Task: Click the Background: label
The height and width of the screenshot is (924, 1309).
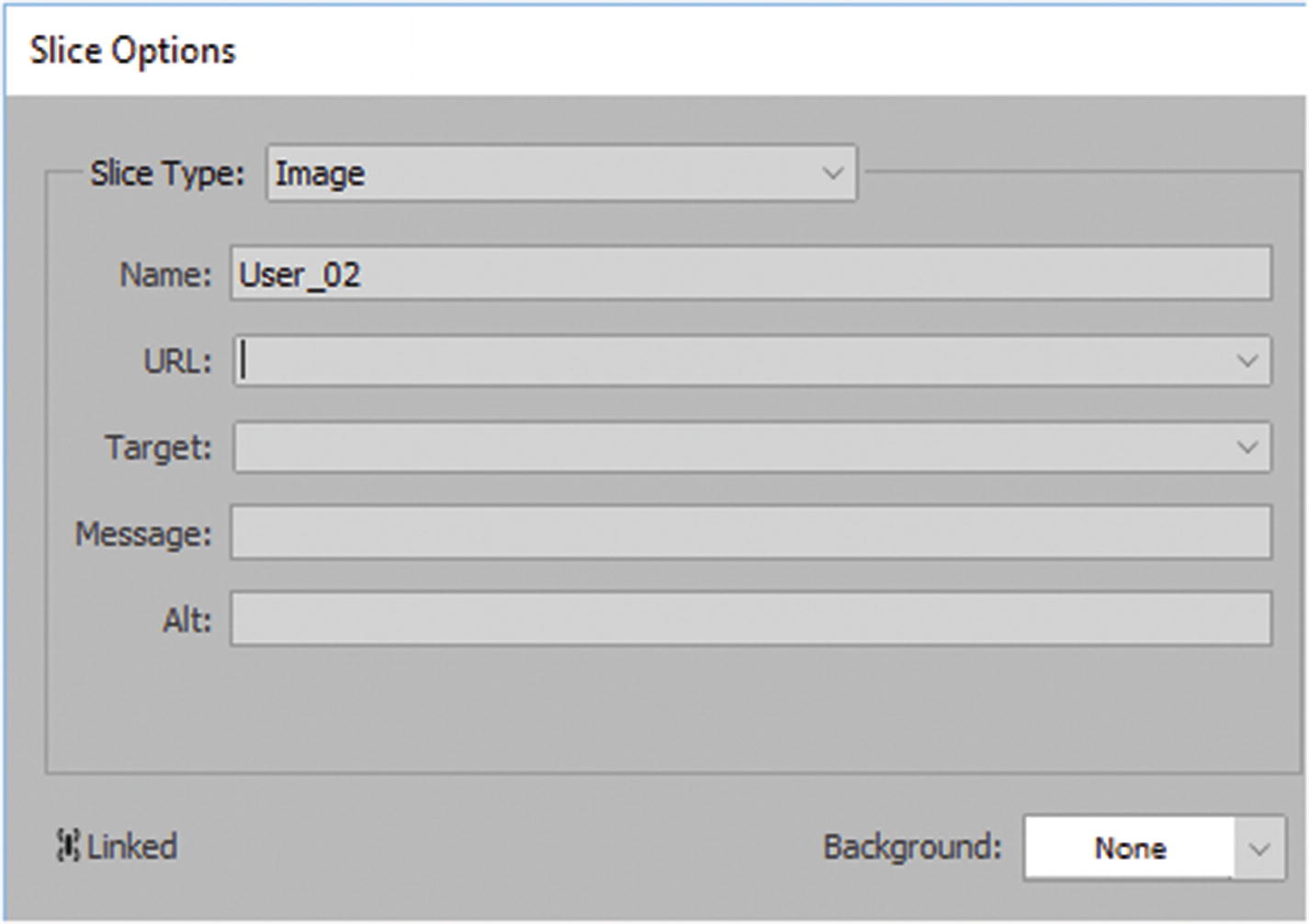Action: pyautogui.click(x=911, y=846)
